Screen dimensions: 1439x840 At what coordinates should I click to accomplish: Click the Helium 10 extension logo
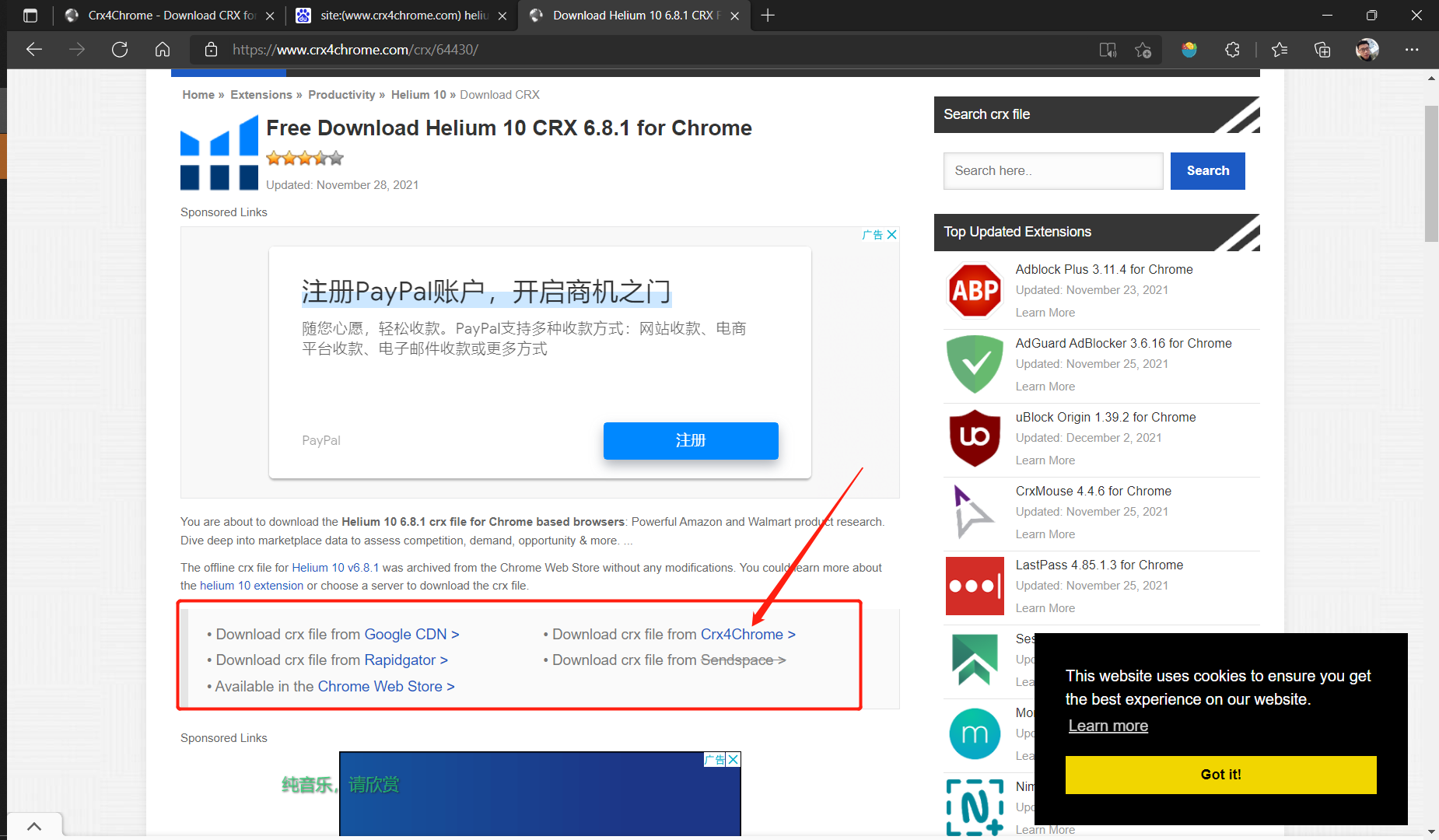click(x=219, y=152)
